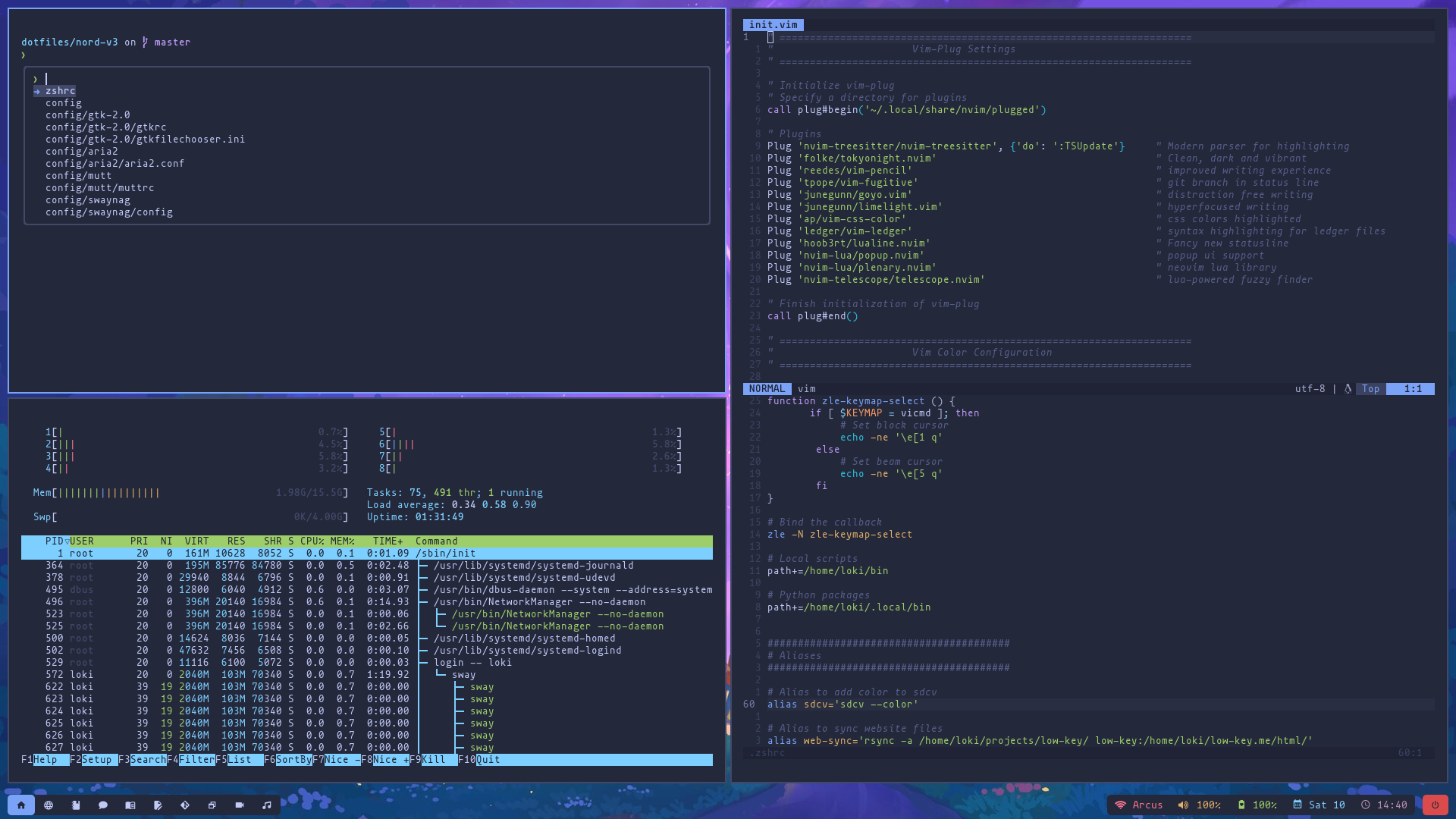Viewport: 1456px width, 819px height.
Task: Click htop F2 Setup button
Action: click(94, 760)
